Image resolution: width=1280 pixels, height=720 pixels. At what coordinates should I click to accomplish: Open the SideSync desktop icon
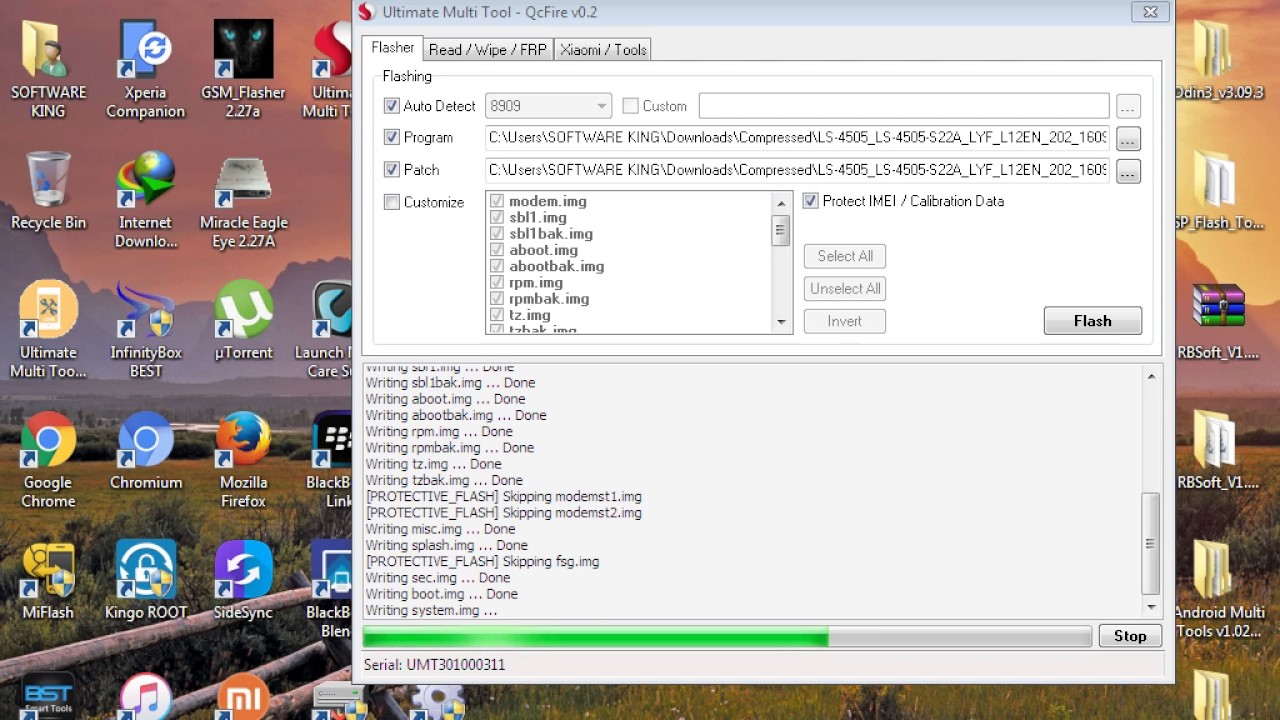[x=243, y=579]
